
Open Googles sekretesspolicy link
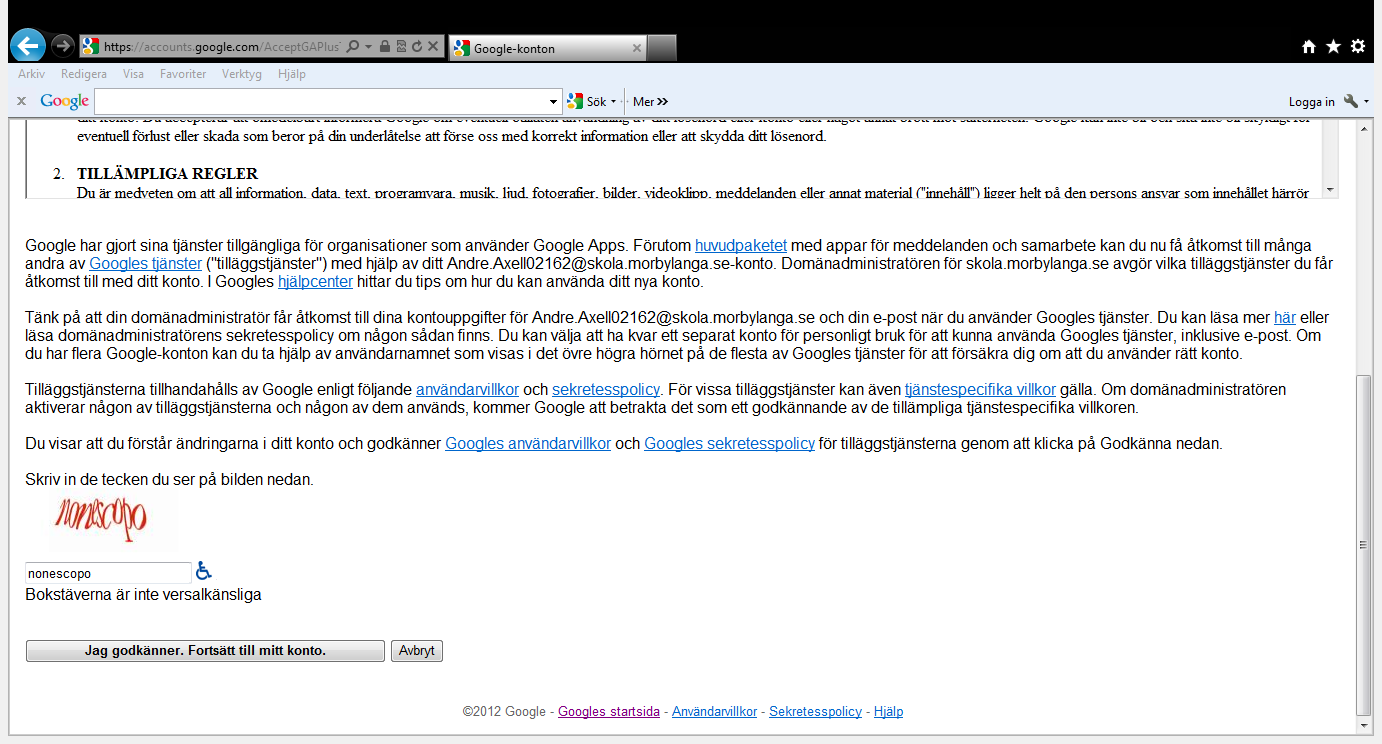[x=729, y=443]
